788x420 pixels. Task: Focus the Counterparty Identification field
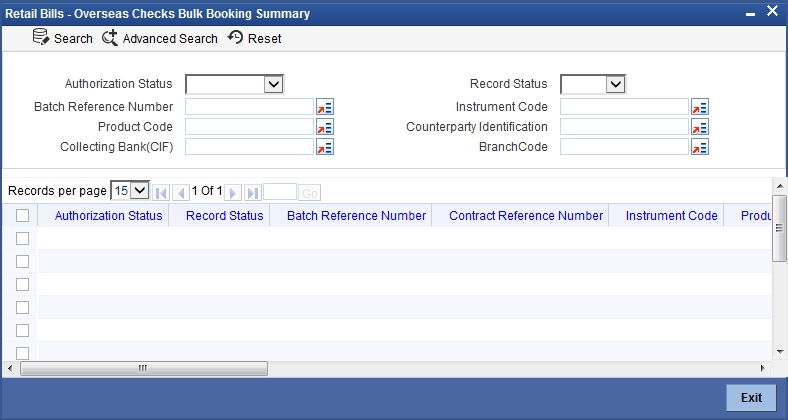624,127
